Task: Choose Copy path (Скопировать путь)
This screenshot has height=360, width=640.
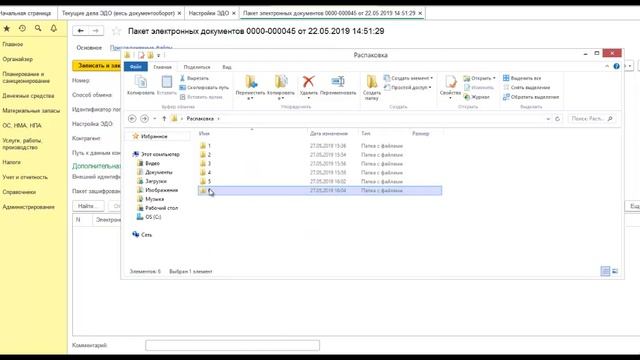Action: coord(204,87)
